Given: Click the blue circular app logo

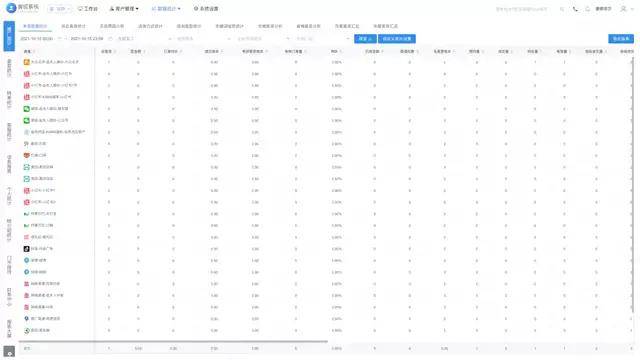Looking at the screenshot, I should [11, 7].
